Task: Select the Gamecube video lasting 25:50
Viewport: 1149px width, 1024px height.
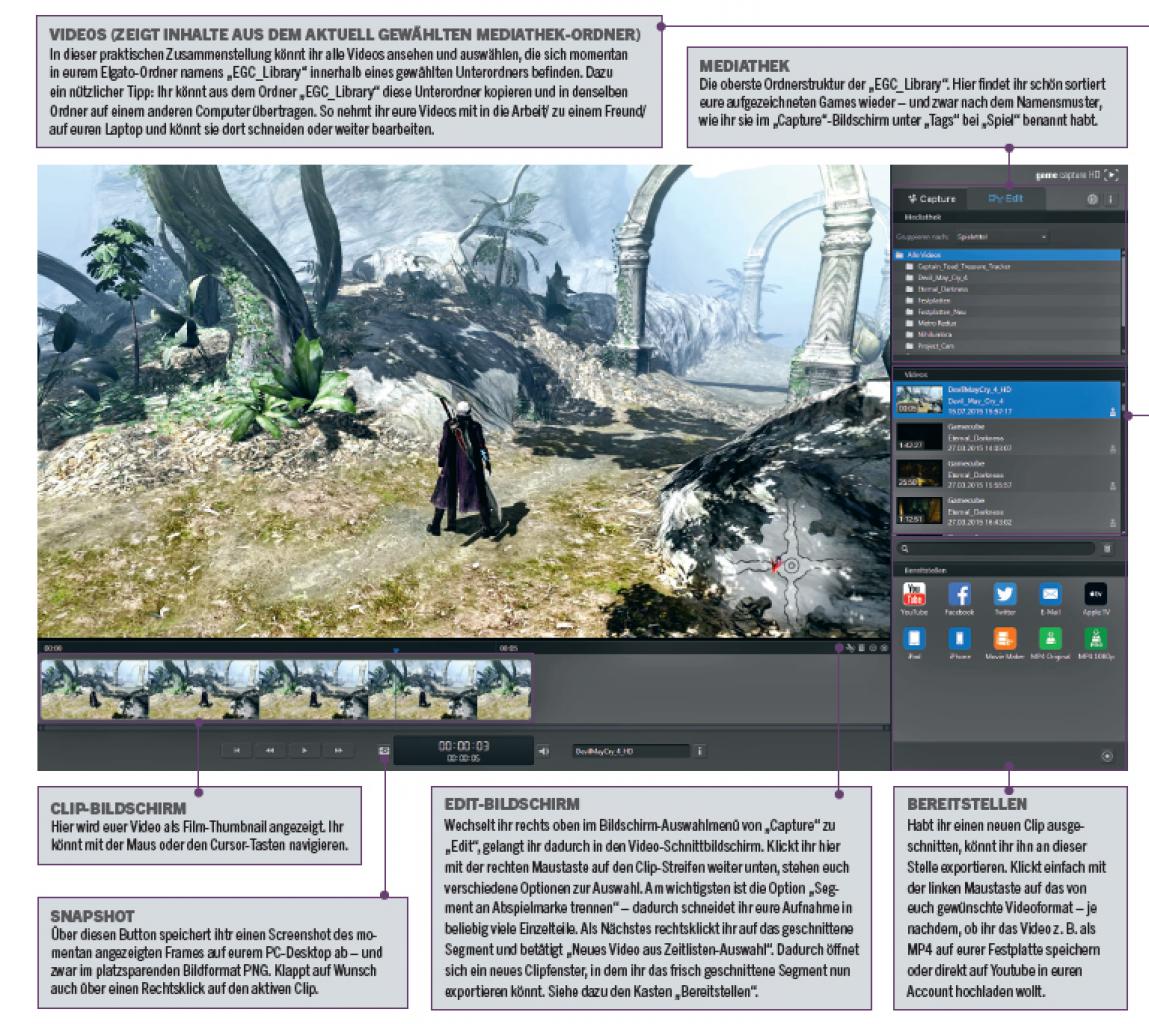Action: pos(1007,474)
